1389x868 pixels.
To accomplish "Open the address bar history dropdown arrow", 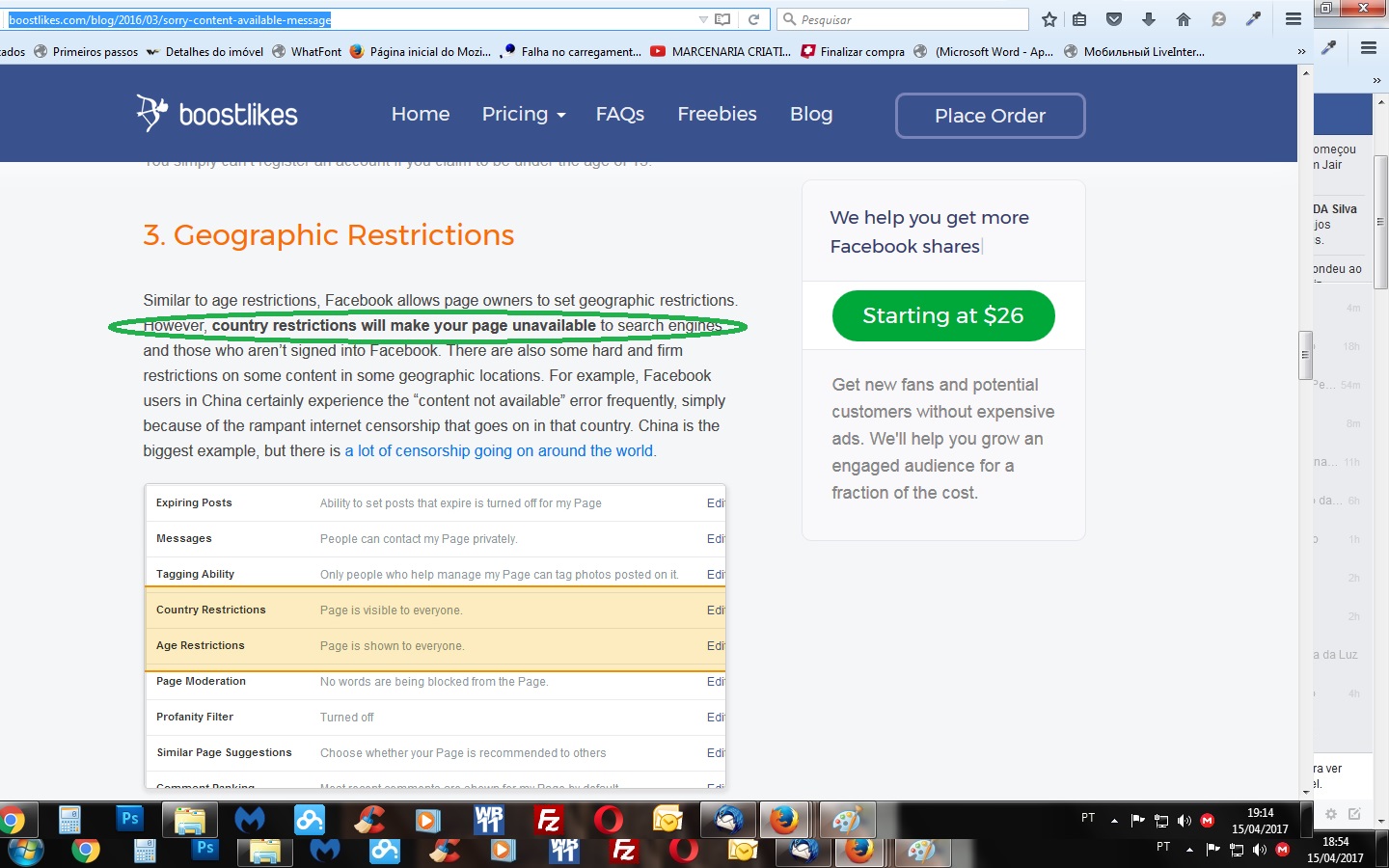I will click(x=703, y=19).
